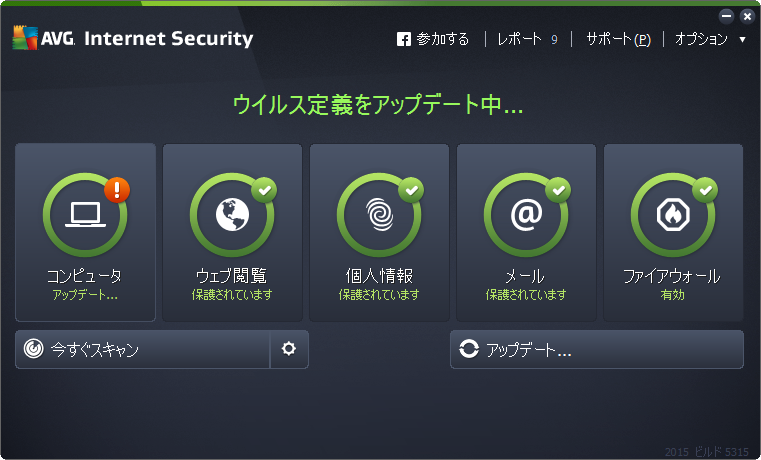Click the update refresh arrows icon
The width and height of the screenshot is (761, 460).
click(x=469, y=349)
